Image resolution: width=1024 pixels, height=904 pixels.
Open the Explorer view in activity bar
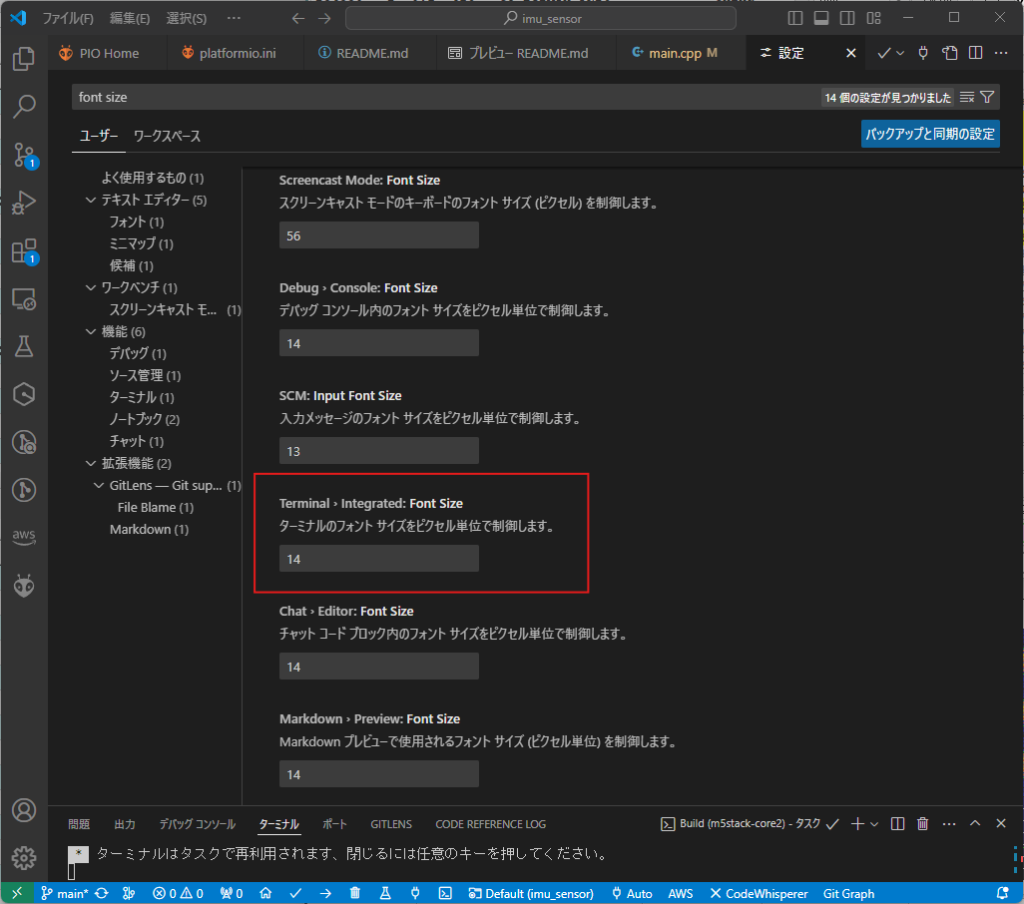coord(24,59)
